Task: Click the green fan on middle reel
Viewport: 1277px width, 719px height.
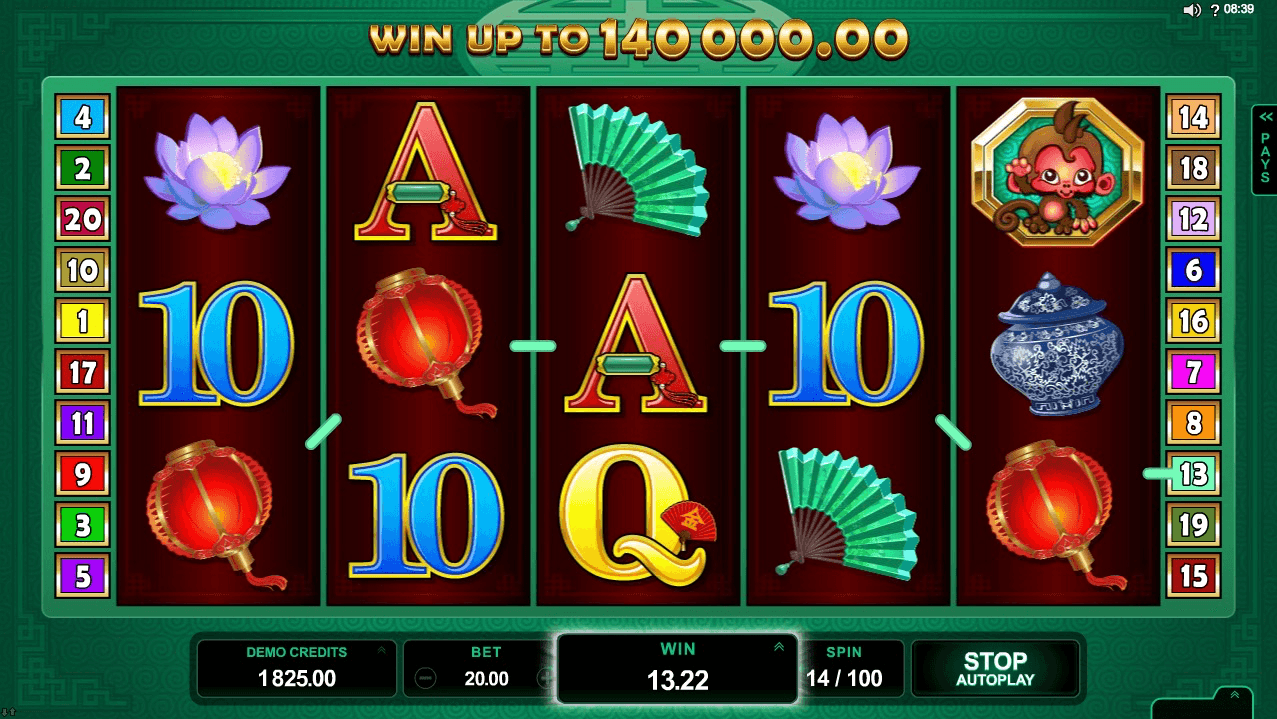Action: pyautogui.click(x=638, y=168)
